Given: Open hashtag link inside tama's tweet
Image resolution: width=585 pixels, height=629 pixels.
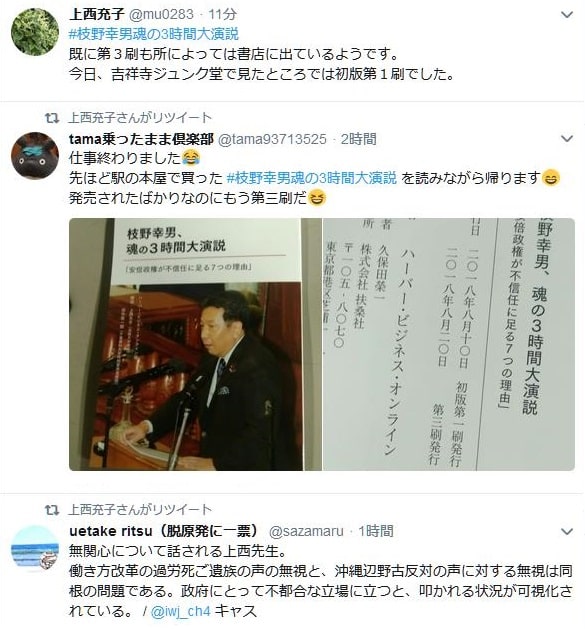Looking at the screenshot, I should point(311,178).
